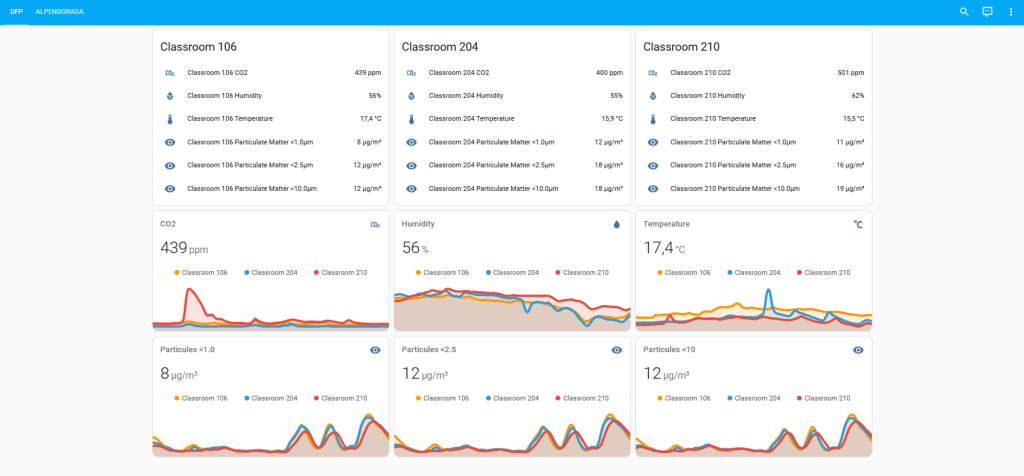Toggle Classroom 204 legend in Particules <10 graph
This screenshot has width=1024, height=476.
[754, 398]
